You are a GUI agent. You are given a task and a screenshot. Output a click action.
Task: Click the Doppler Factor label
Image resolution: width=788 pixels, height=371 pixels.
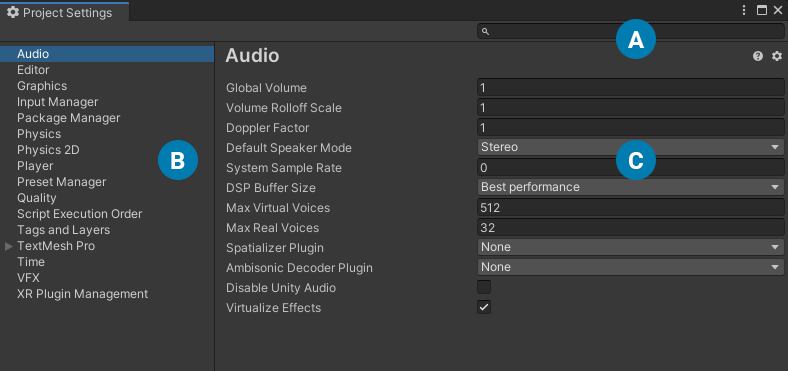pos(267,128)
